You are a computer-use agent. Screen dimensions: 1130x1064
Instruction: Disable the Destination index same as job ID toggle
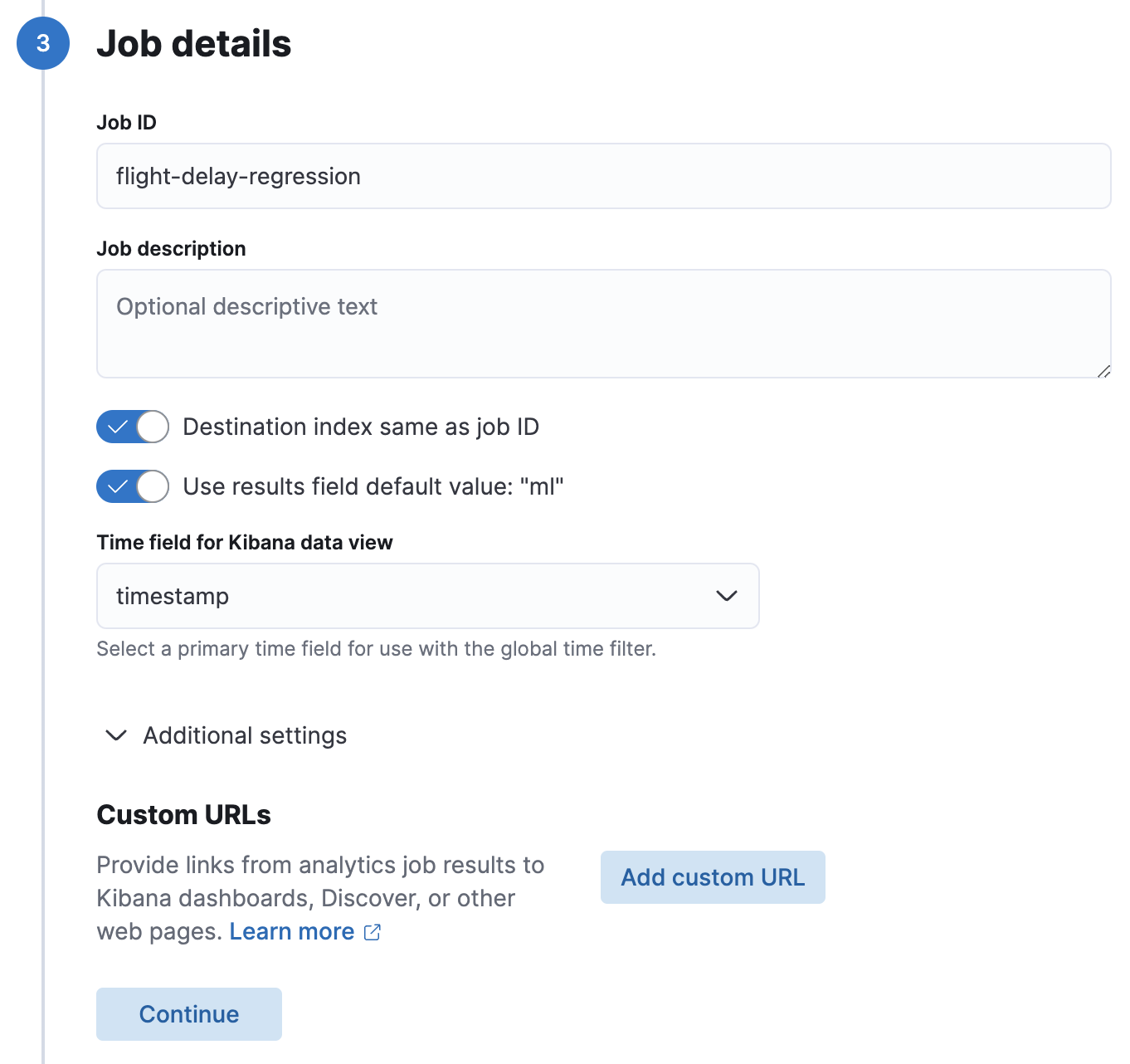[132, 427]
